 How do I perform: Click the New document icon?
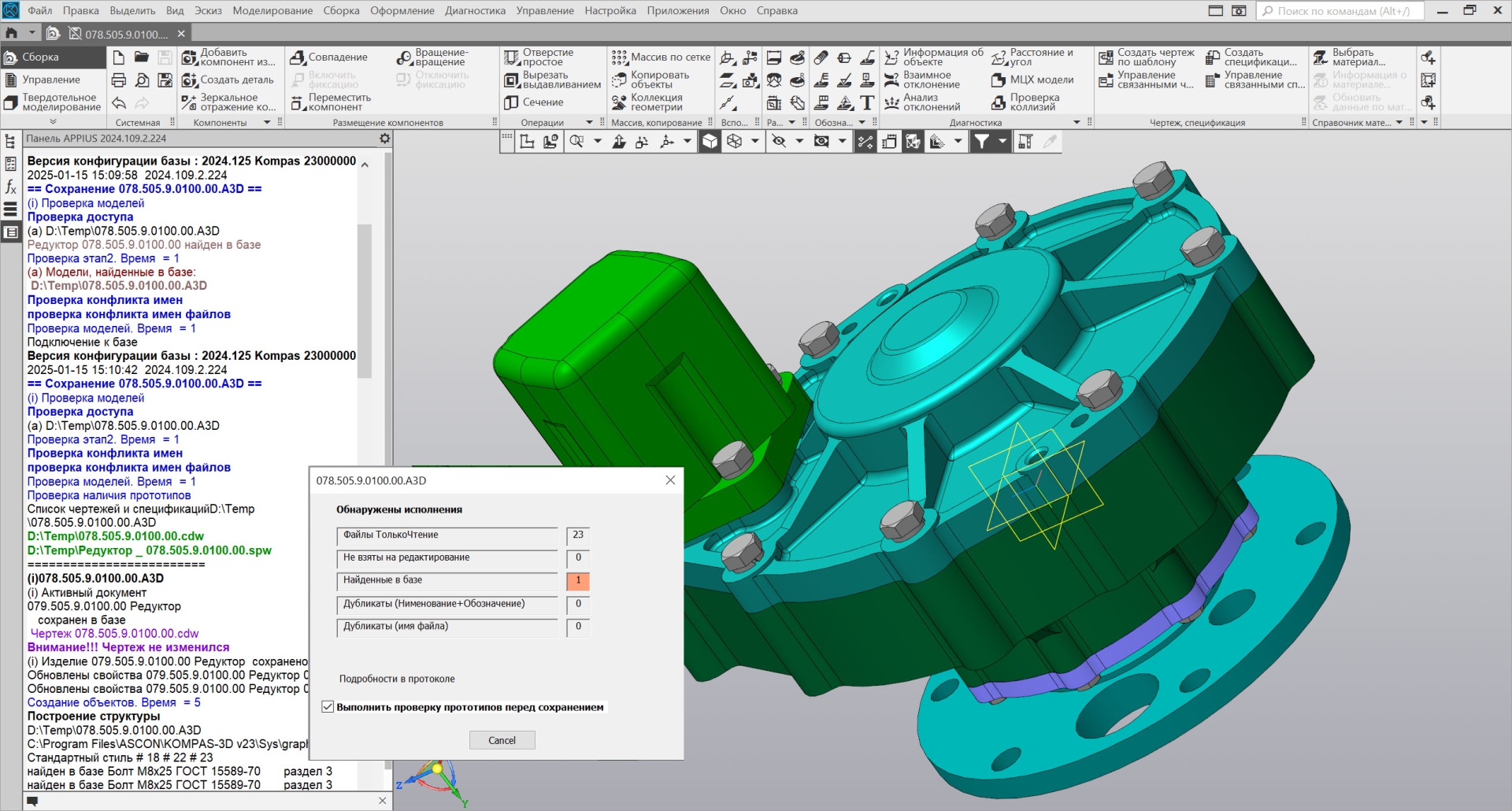point(118,57)
